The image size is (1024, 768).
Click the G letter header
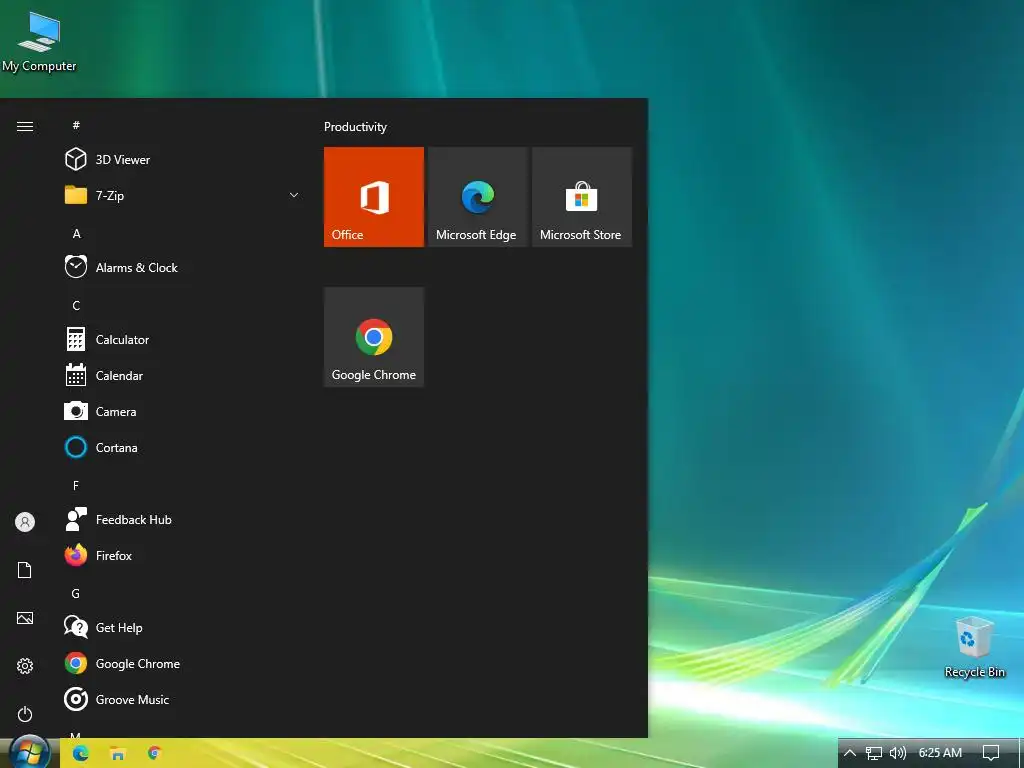click(x=76, y=593)
